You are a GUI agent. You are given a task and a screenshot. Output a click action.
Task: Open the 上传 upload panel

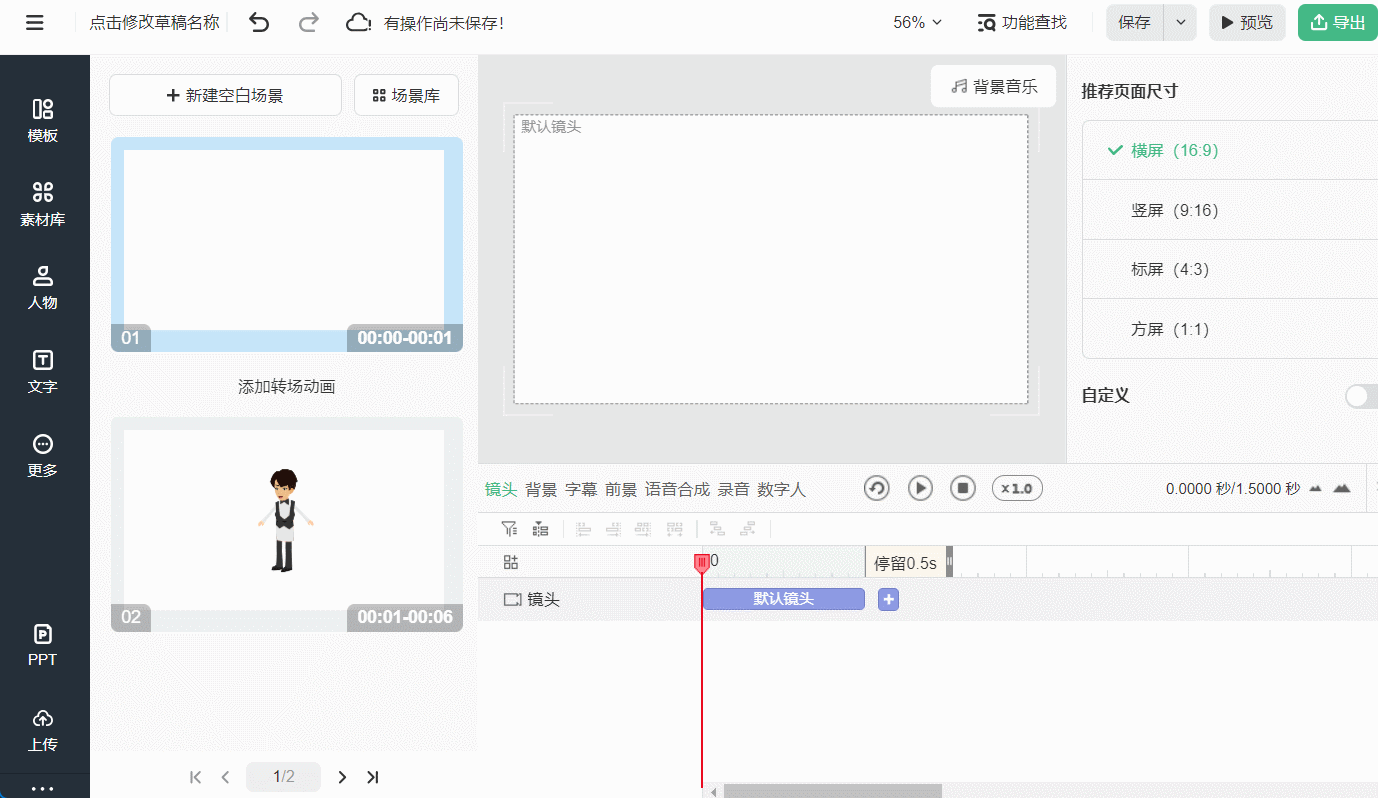pos(43,730)
